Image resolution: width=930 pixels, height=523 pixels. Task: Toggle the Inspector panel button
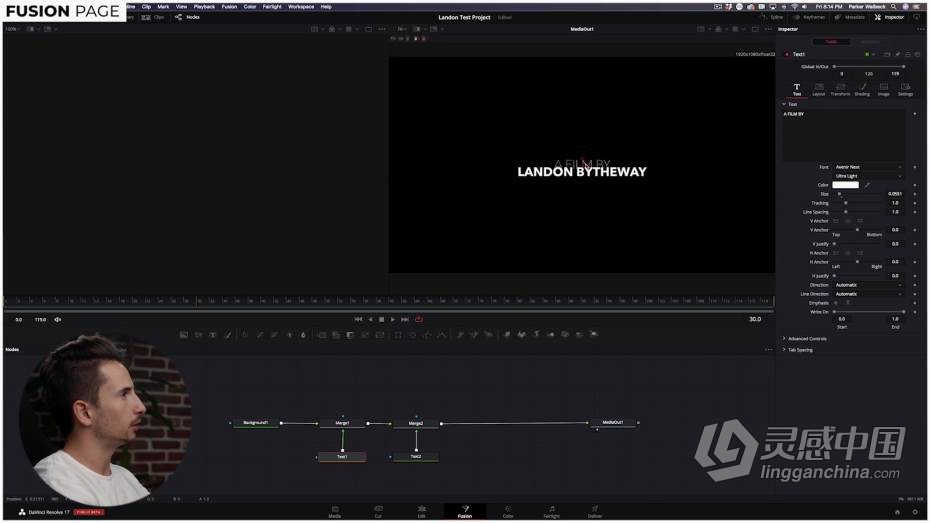pyautogui.click(x=889, y=17)
